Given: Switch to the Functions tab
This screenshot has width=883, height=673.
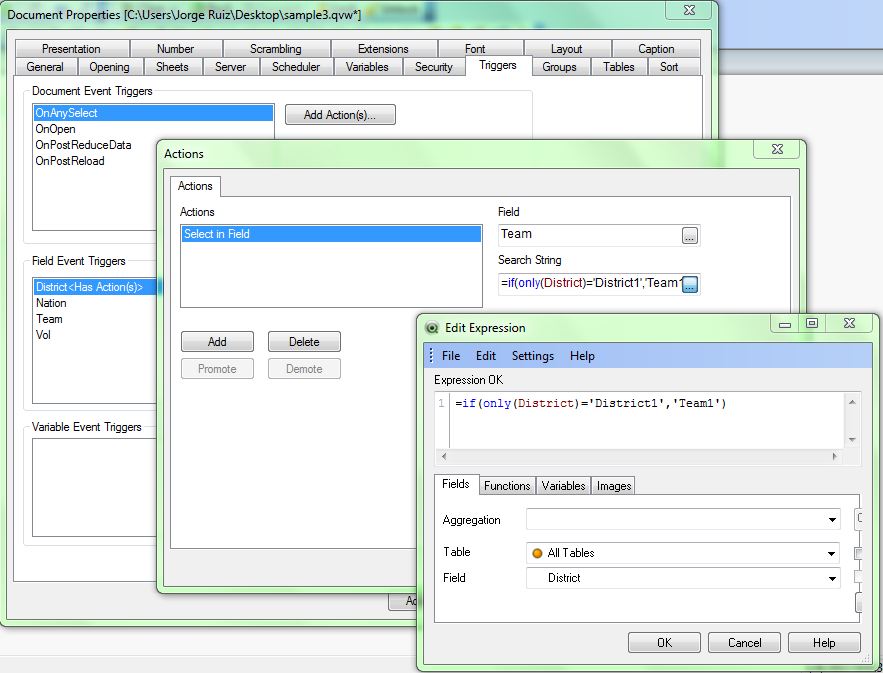Looking at the screenshot, I should [x=507, y=486].
